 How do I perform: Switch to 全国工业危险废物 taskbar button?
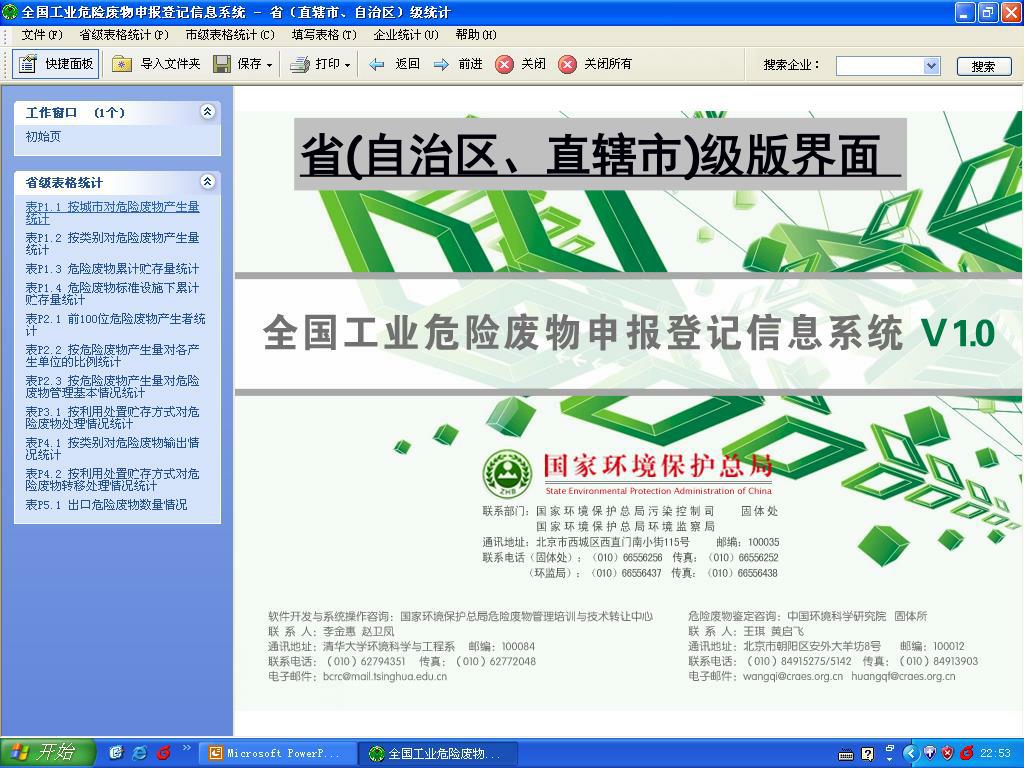pyautogui.click(x=438, y=753)
